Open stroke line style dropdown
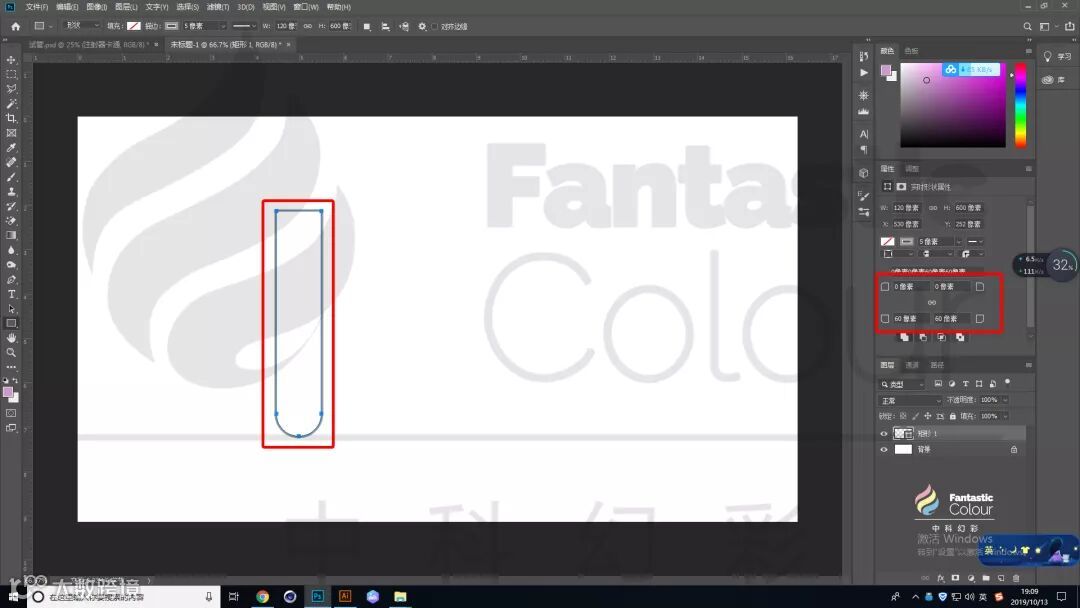The image size is (1080, 608). [244, 26]
